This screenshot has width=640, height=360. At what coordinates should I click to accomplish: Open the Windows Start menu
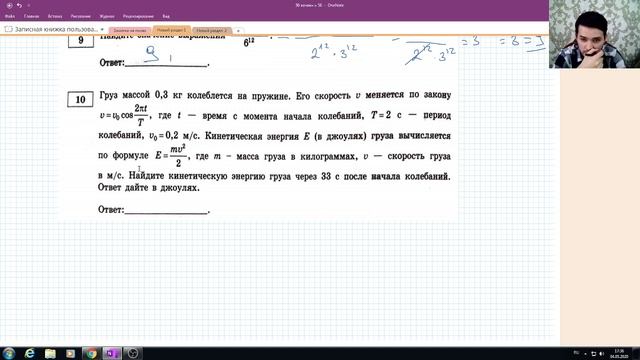(9, 353)
